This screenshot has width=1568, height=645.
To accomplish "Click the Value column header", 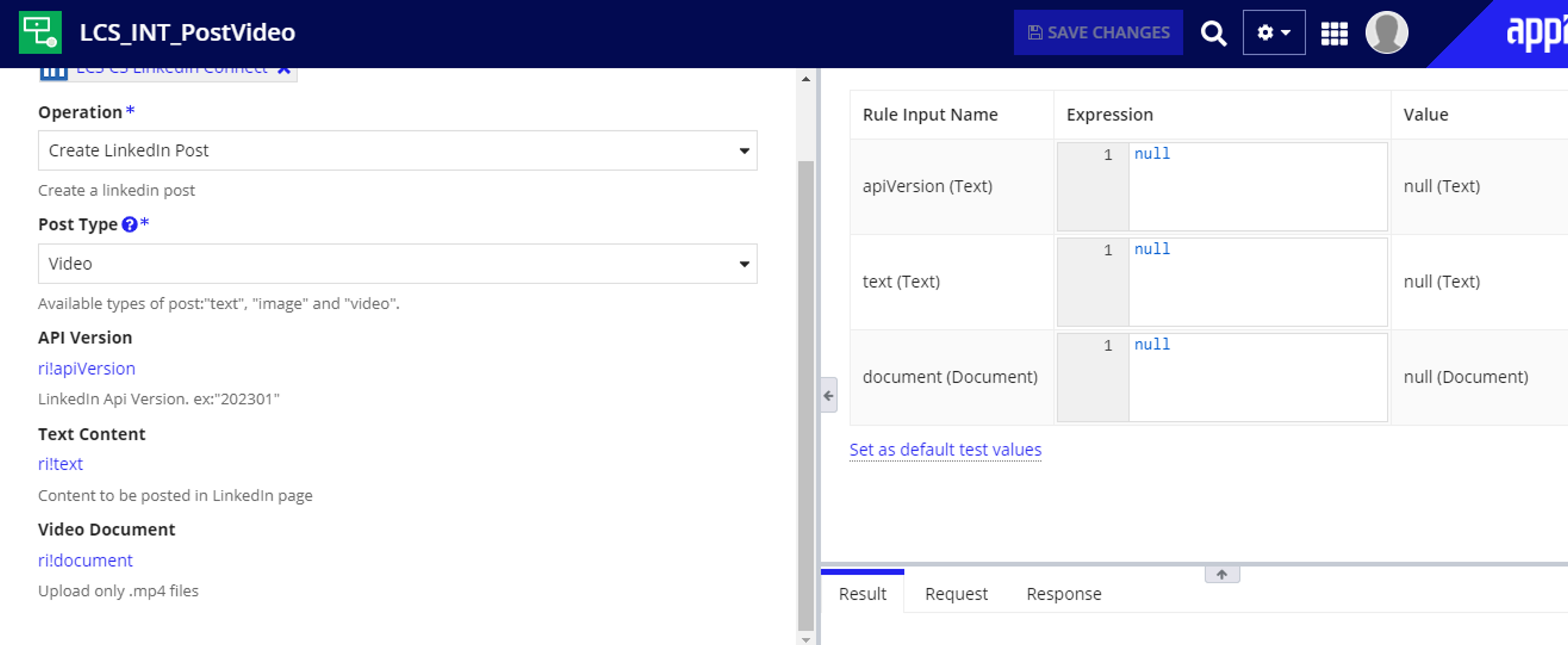I will click(x=1425, y=114).
